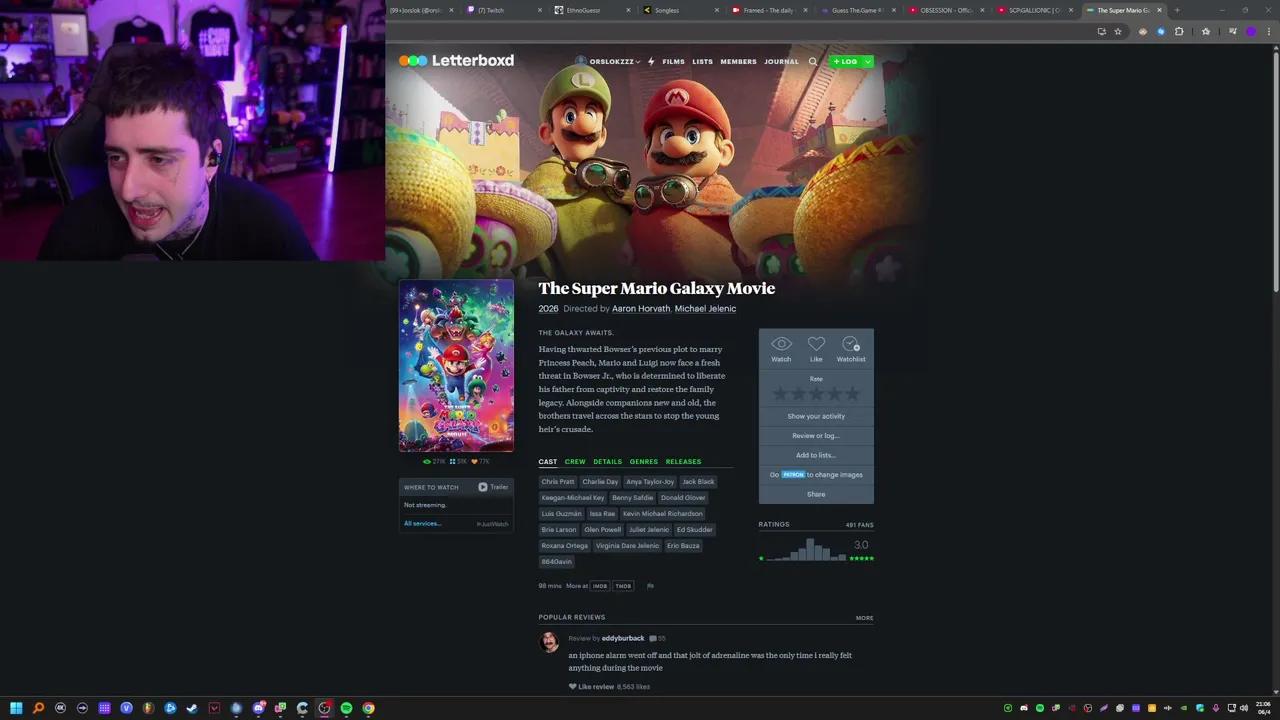The height and width of the screenshot is (720, 1280).
Task: Open cast member Charlie Day
Action: 600,482
